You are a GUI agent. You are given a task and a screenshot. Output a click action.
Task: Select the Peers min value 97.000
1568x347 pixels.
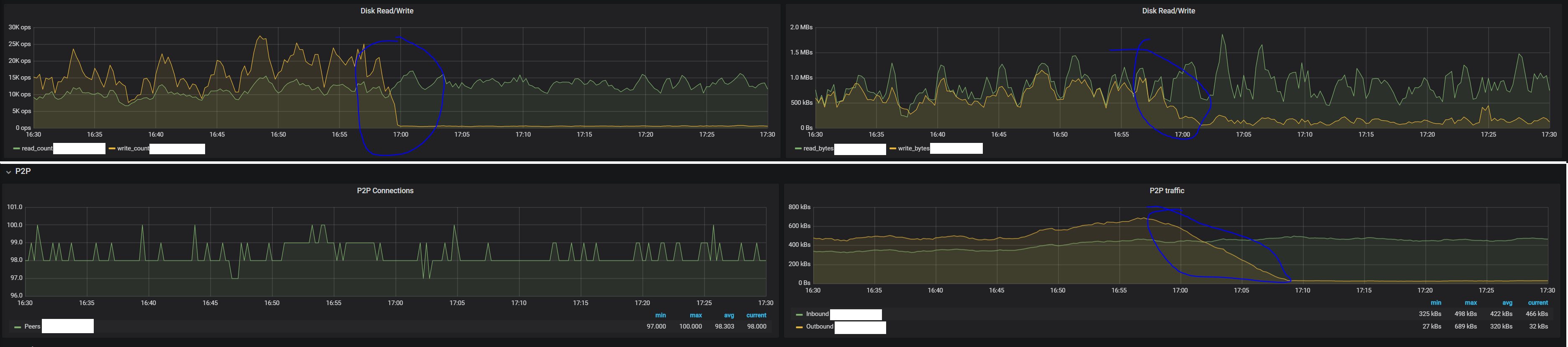[656, 326]
